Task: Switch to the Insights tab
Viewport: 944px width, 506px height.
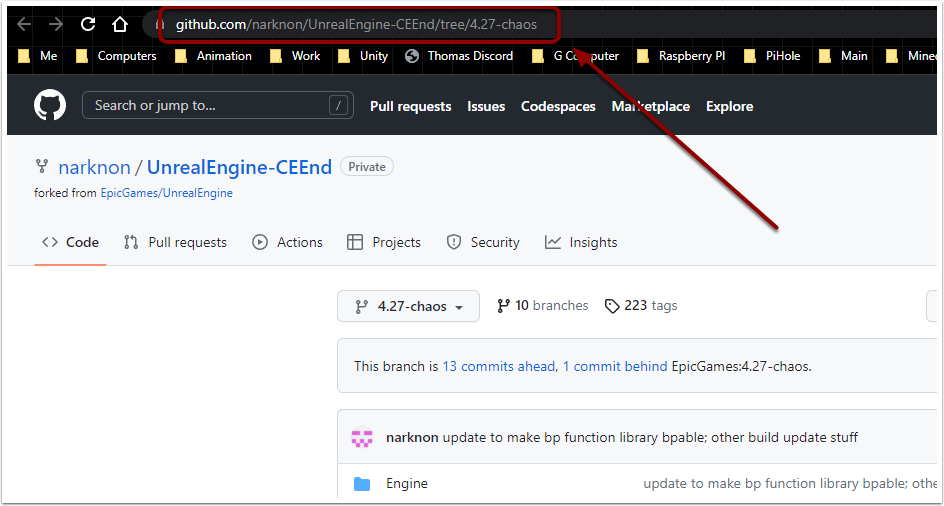Action: coord(581,242)
